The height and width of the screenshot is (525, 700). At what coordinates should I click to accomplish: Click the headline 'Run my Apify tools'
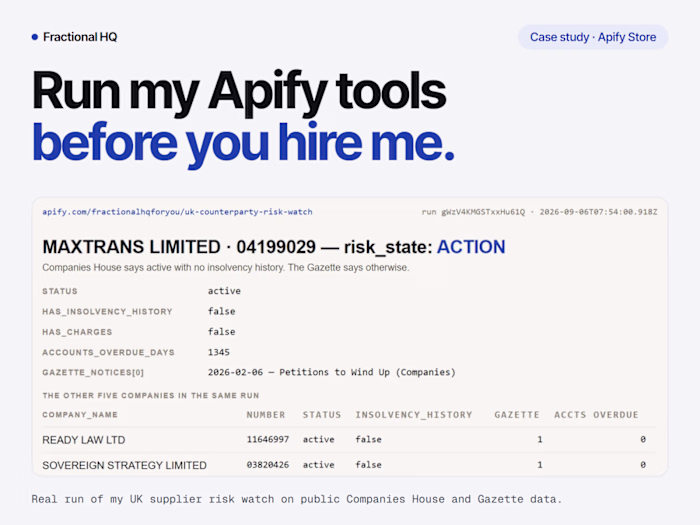click(x=239, y=92)
